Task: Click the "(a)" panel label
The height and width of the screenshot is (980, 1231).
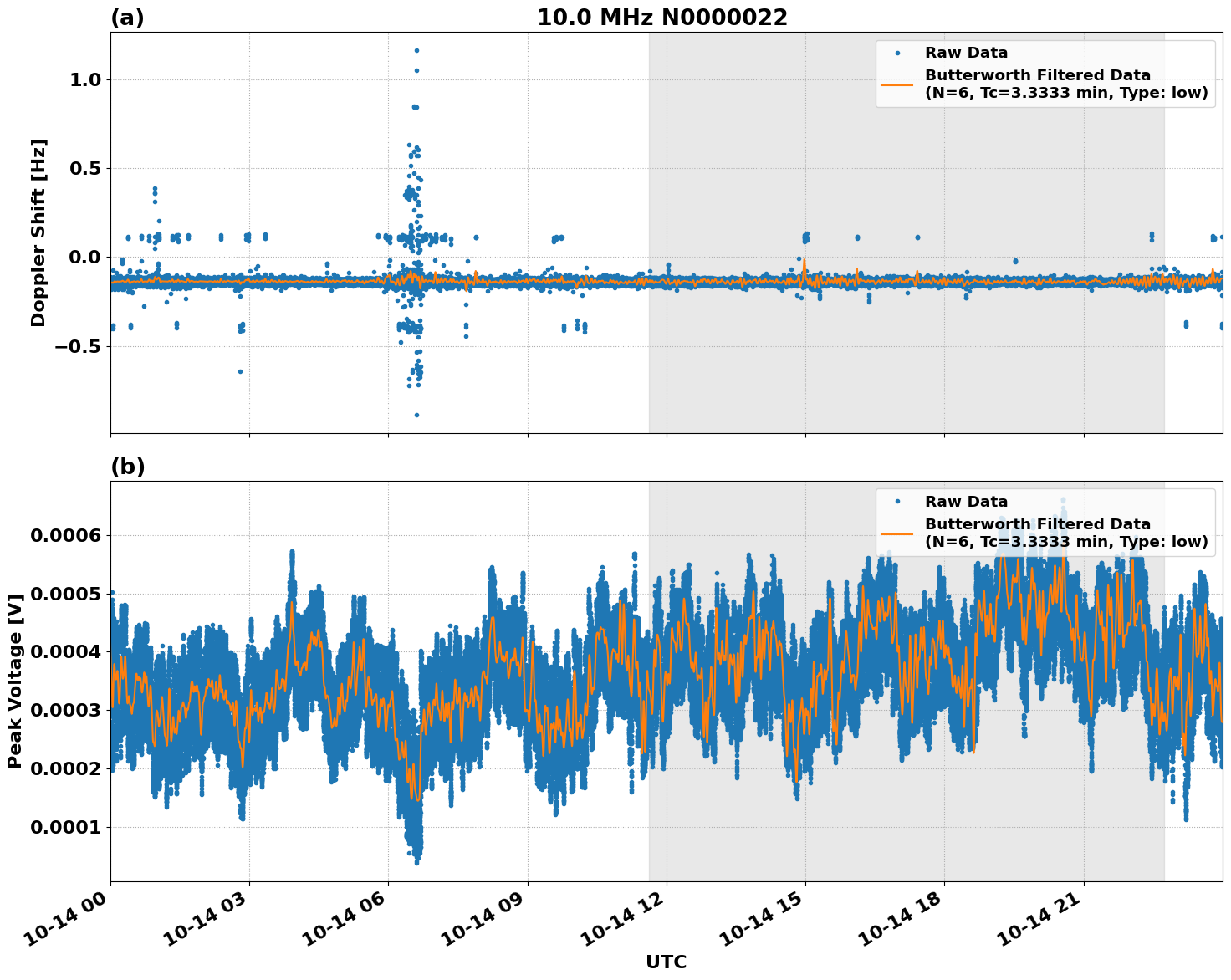Action: pos(127,18)
